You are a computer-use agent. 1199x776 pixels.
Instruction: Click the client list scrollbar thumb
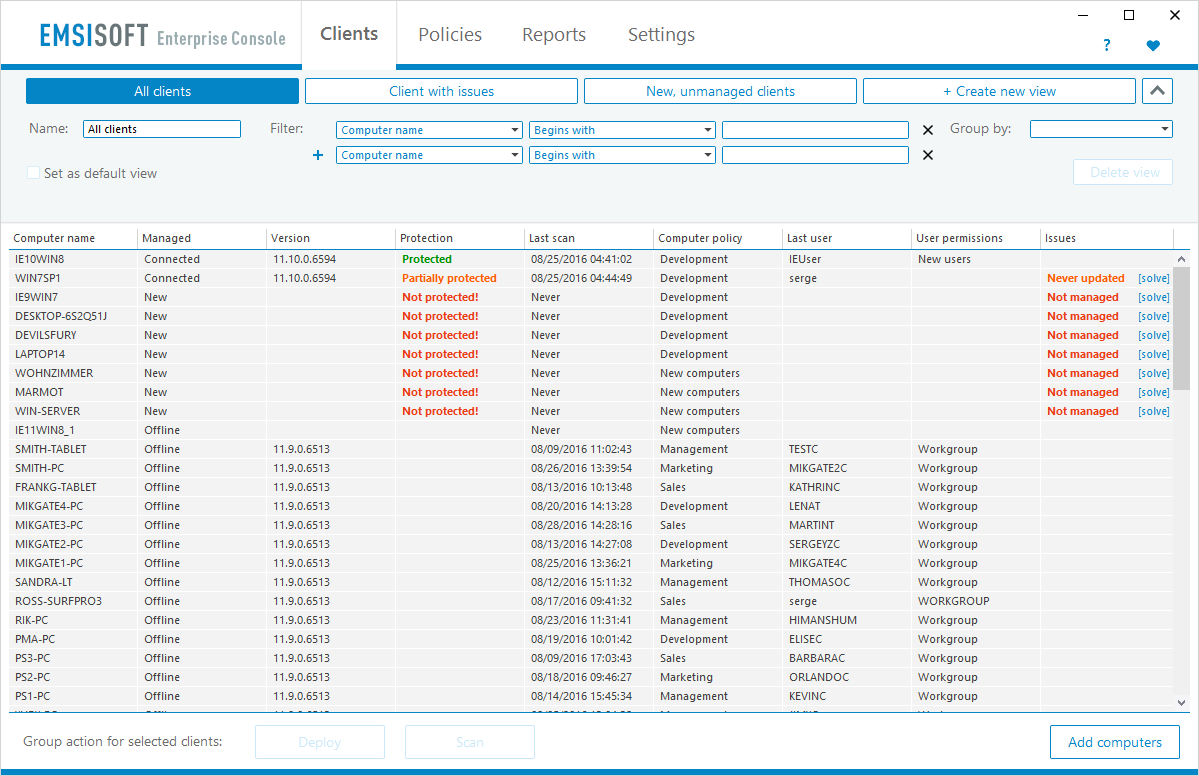(x=1181, y=329)
